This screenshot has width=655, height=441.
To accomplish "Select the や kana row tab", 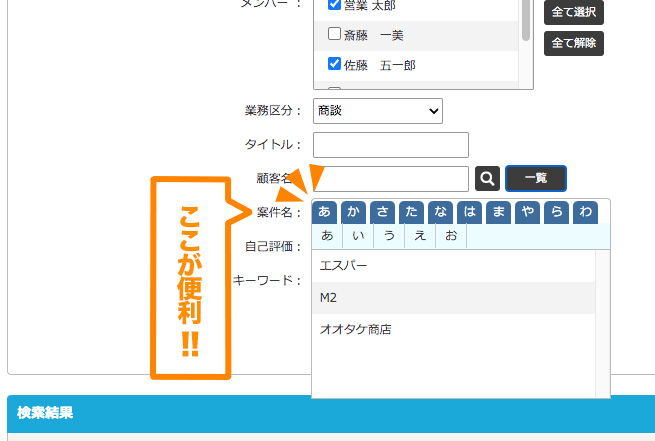I will (x=528, y=212).
